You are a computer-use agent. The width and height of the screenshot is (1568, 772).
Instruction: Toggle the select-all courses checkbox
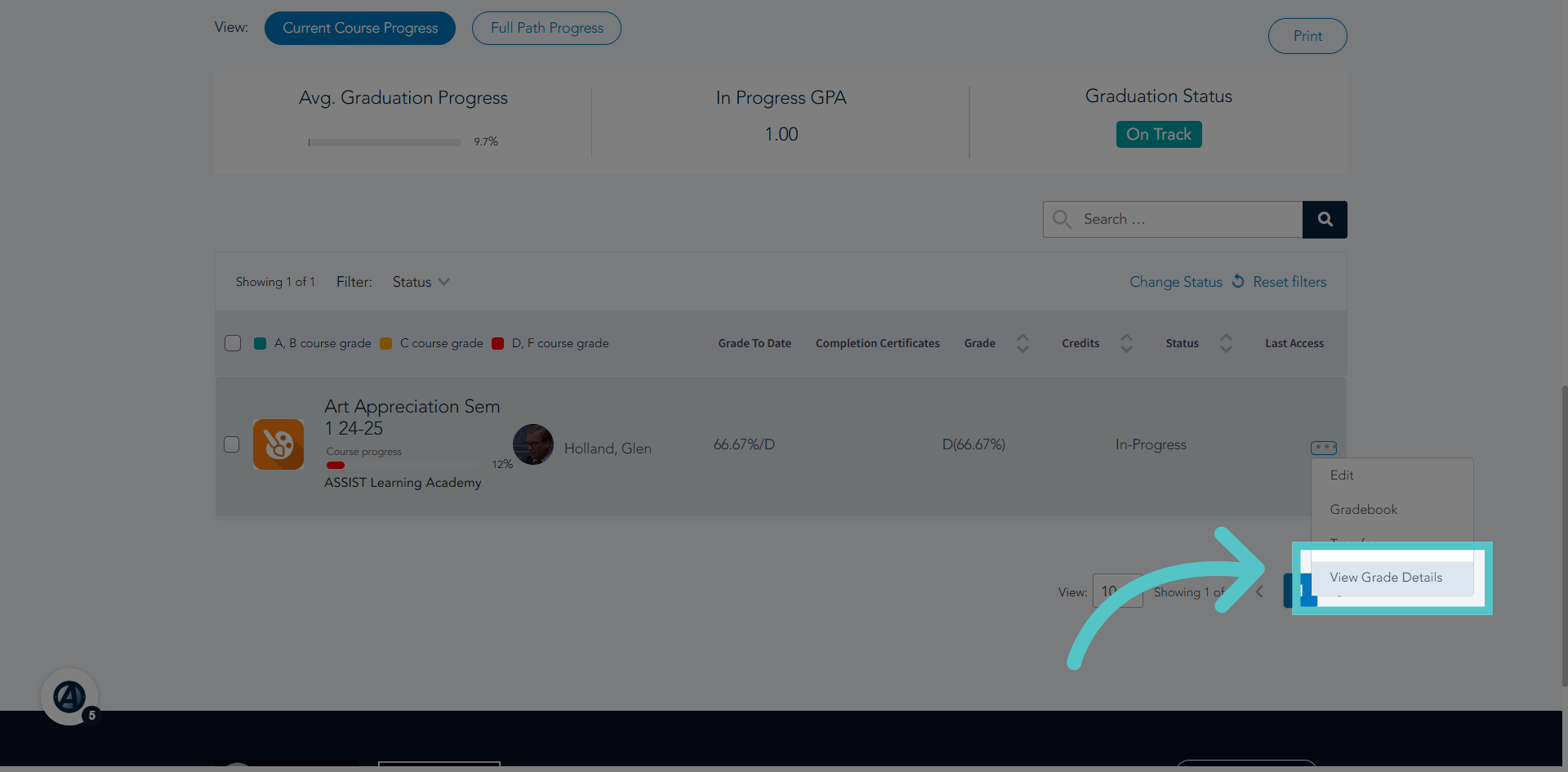(x=233, y=343)
